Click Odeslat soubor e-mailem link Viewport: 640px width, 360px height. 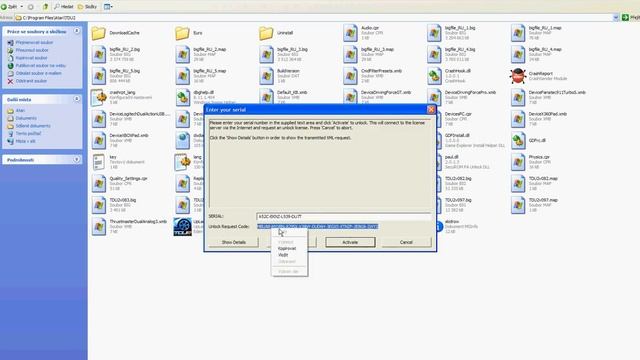[38, 73]
